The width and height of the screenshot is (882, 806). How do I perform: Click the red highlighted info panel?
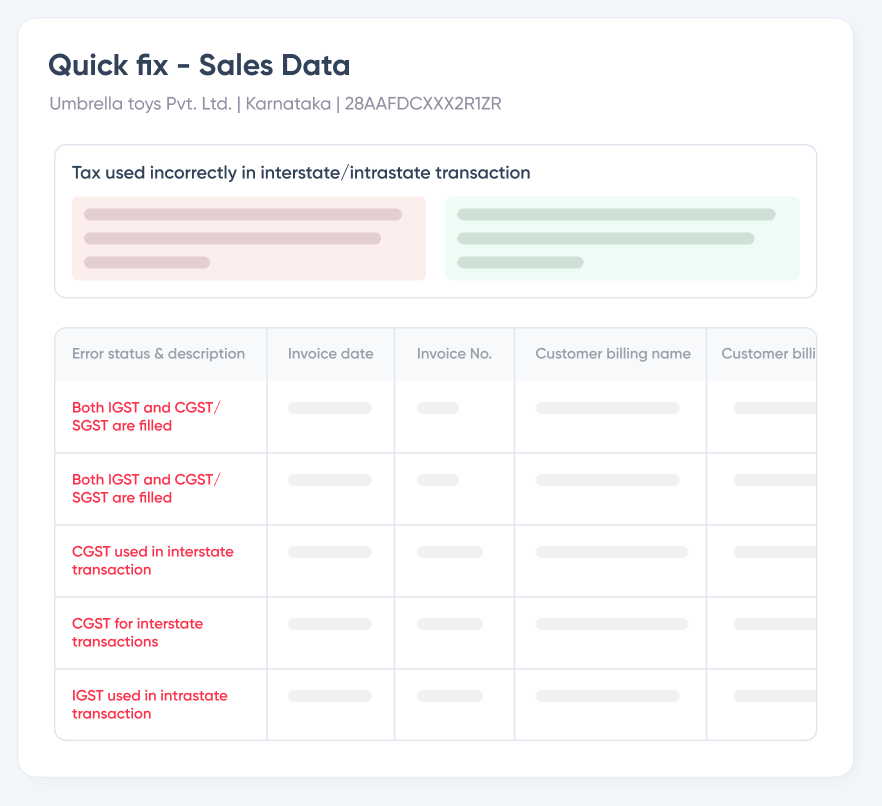point(248,239)
